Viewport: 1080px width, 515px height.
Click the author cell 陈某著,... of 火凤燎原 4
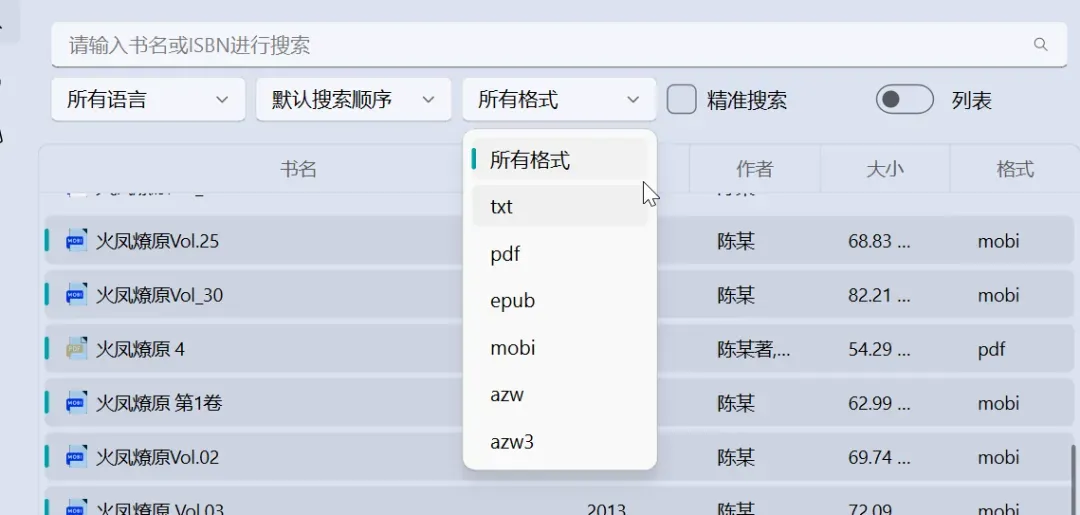[x=754, y=350]
